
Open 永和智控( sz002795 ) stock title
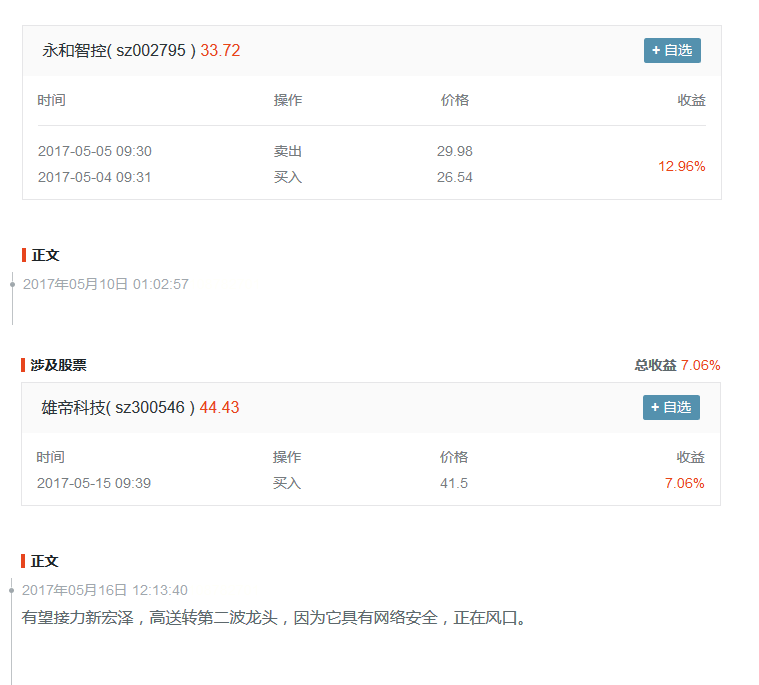pyautogui.click(x=119, y=50)
